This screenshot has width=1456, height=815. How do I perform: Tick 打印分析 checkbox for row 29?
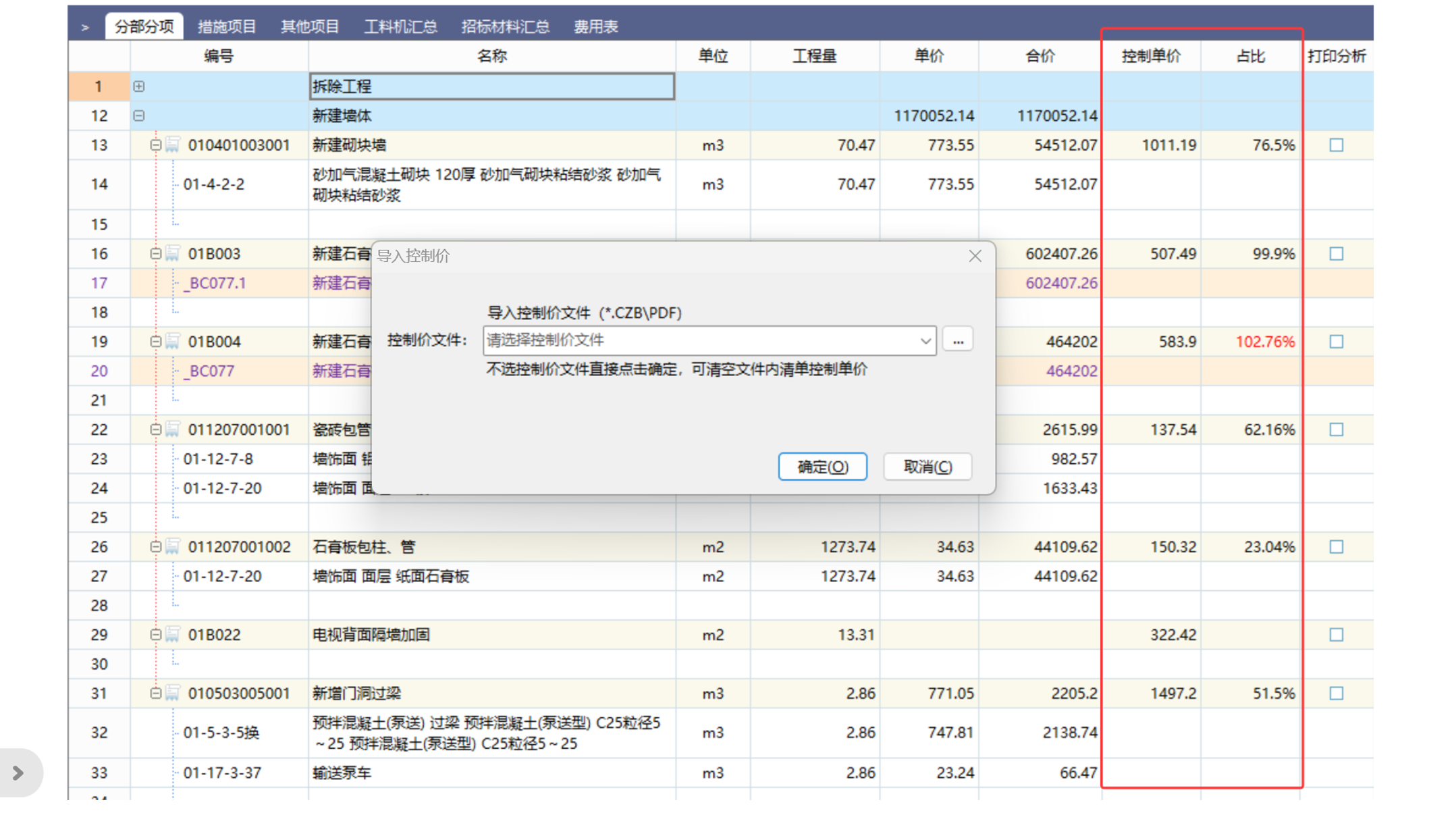click(x=1336, y=635)
